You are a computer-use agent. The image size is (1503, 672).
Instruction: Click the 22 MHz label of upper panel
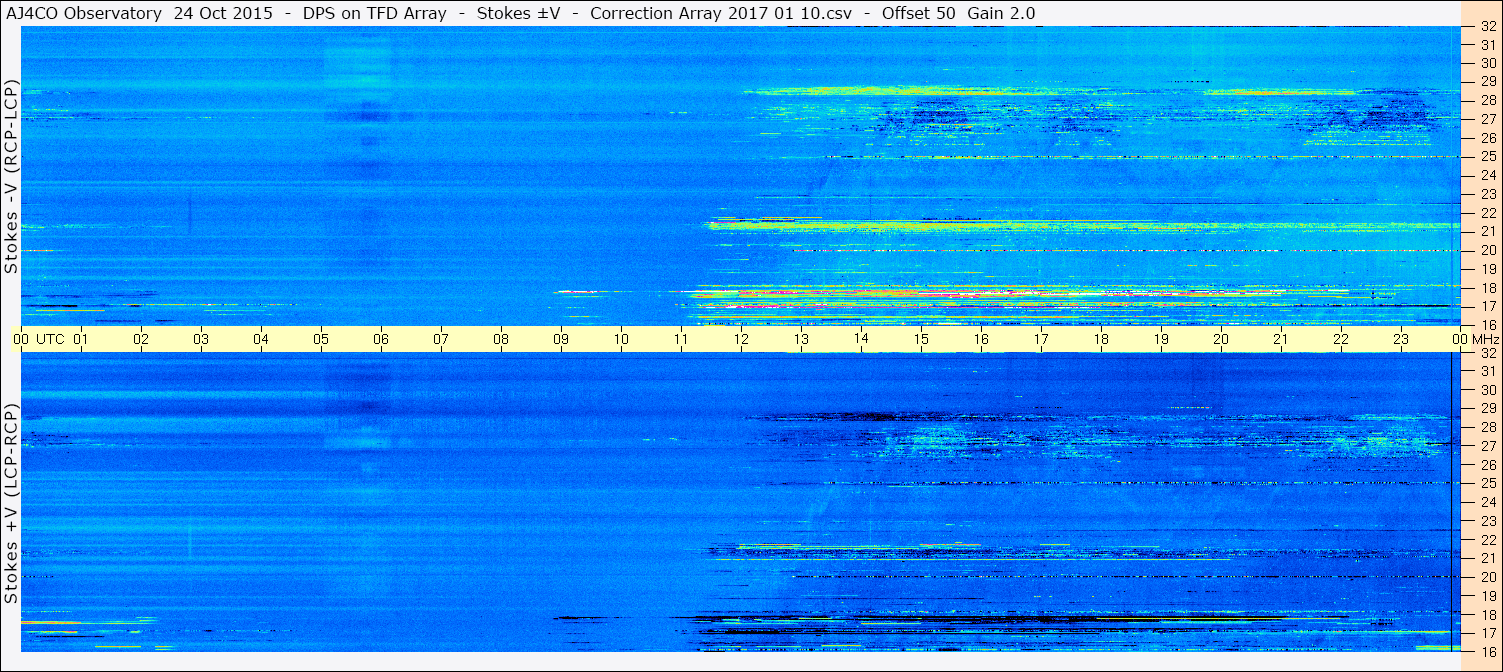[1487, 213]
